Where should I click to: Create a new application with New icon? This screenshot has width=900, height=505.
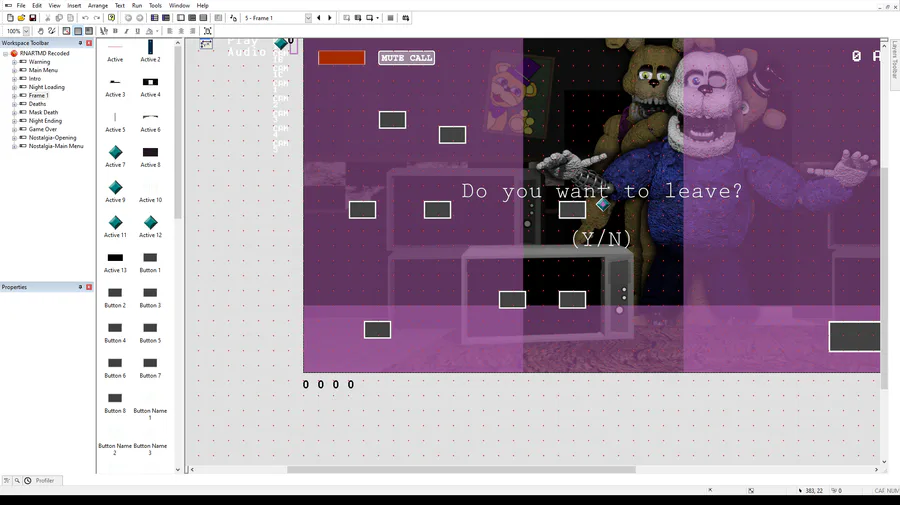click(10, 18)
